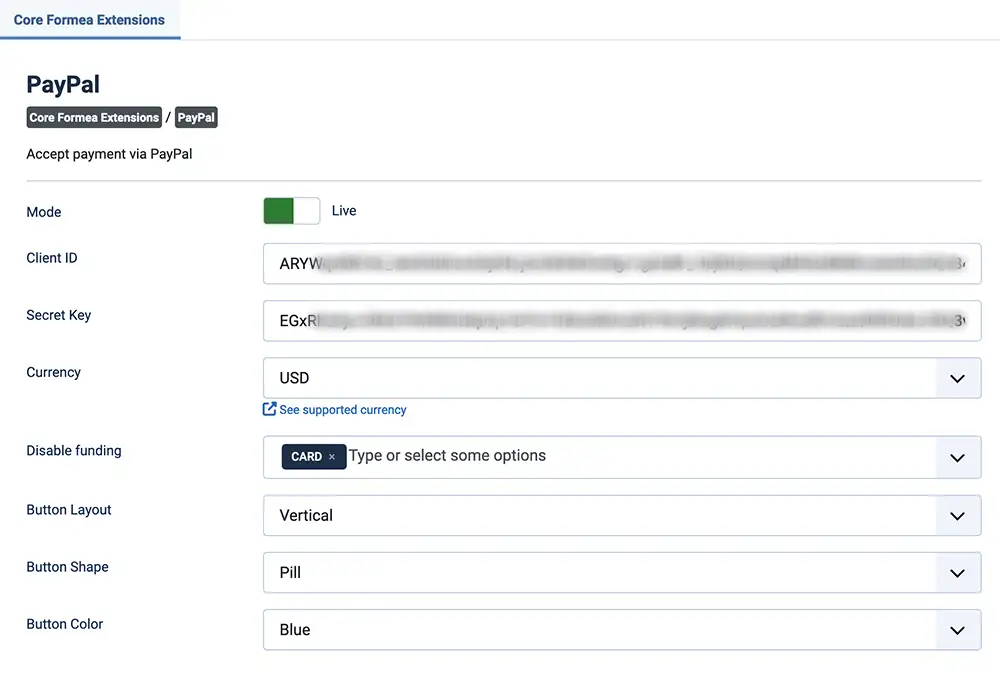Click external link icon beside supported currency

[x=270, y=409]
